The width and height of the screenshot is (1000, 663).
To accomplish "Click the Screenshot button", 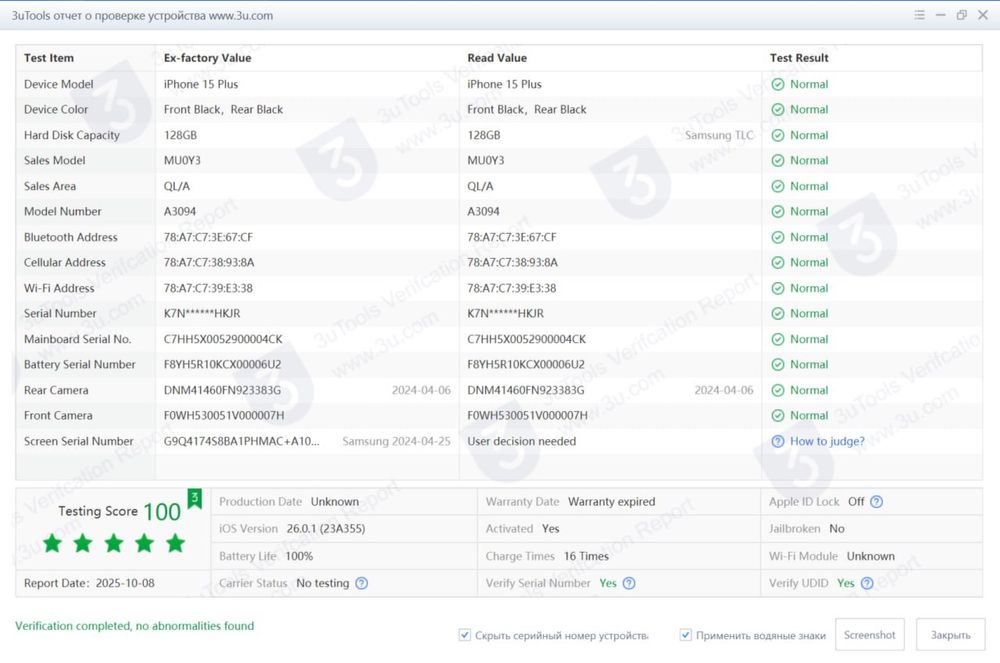I will coord(869,635).
